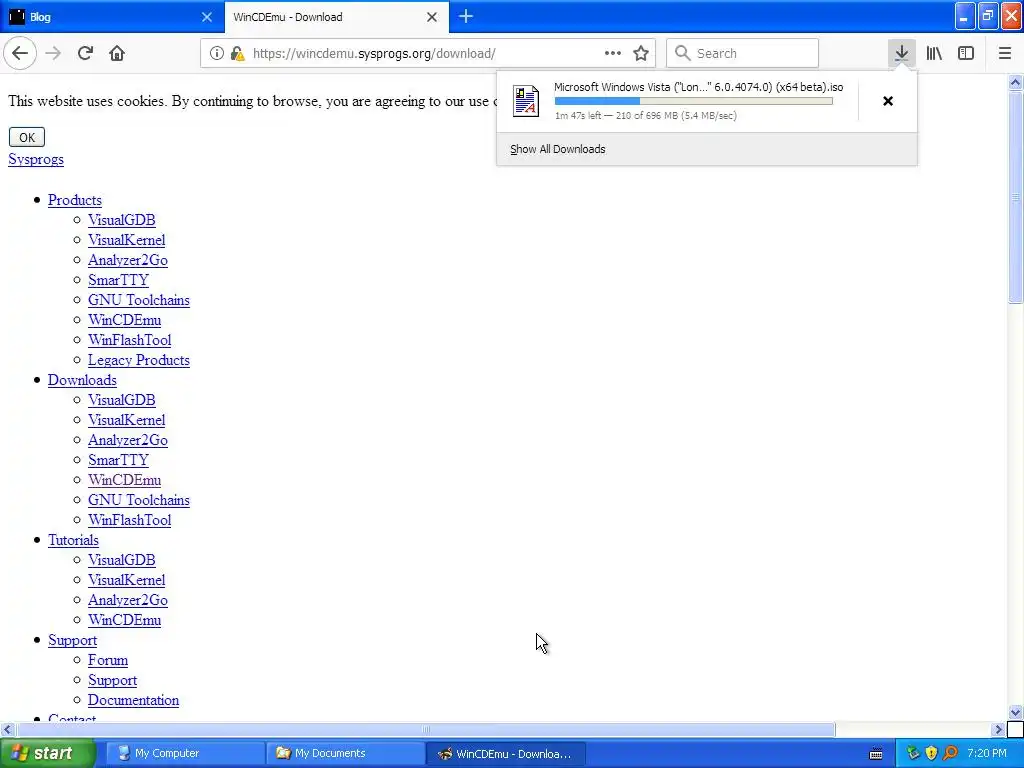Viewport: 1024px width, 768px height.
Task: Accept cookies with the OK button
Action: (x=27, y=137)
